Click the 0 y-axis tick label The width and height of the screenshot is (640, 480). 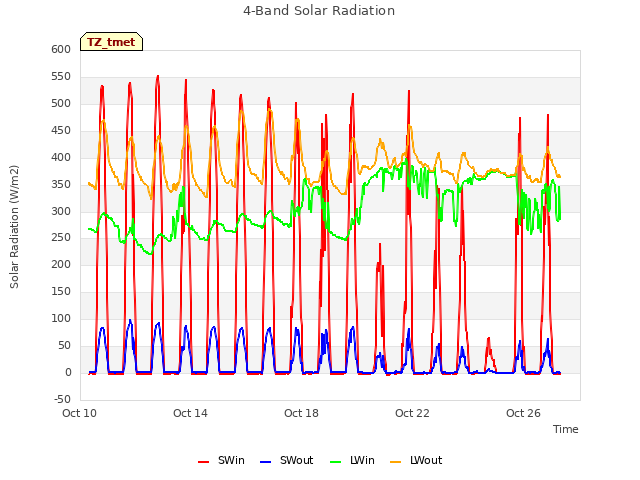point(68,372)
